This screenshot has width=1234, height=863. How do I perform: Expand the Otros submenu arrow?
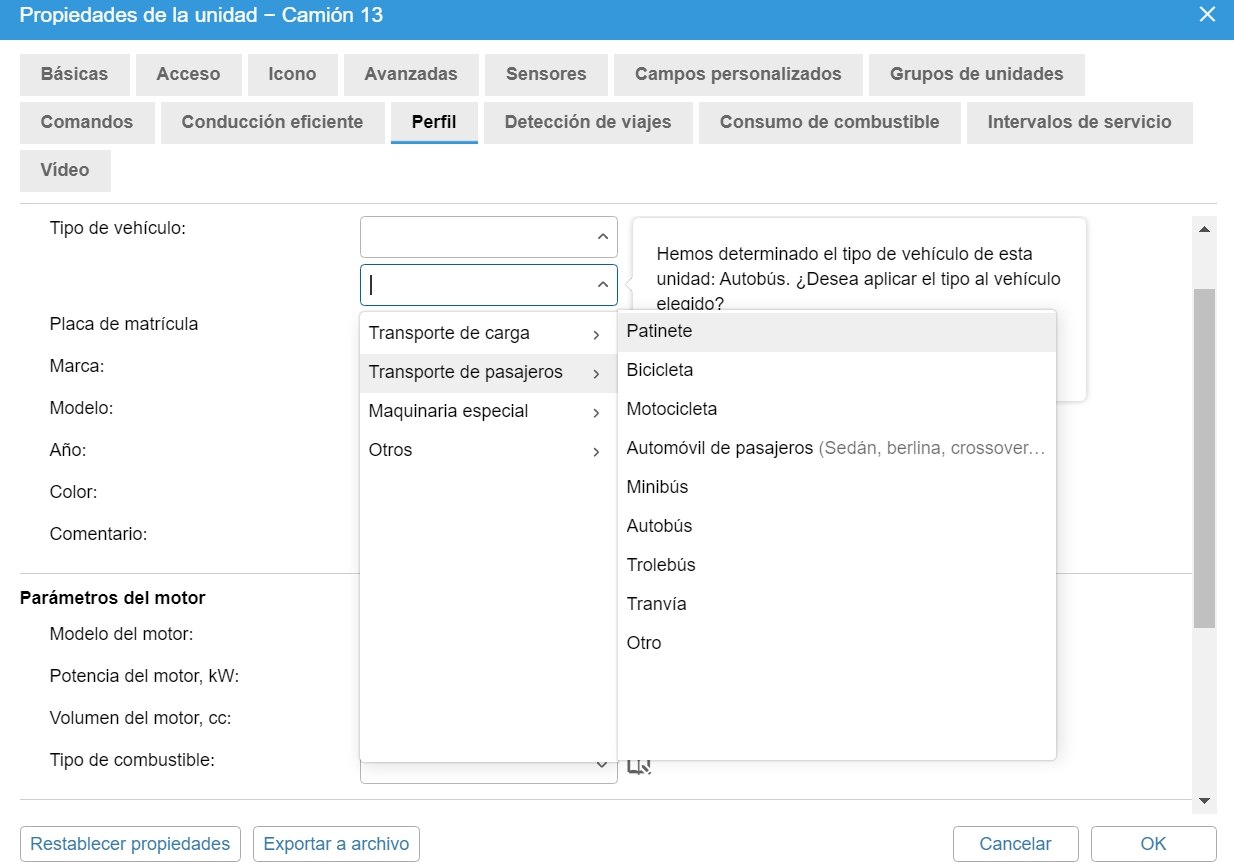click(596, 451)
